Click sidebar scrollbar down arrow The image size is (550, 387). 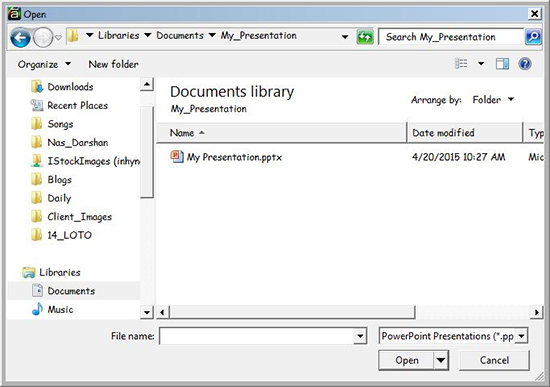(x=147, y=312)
